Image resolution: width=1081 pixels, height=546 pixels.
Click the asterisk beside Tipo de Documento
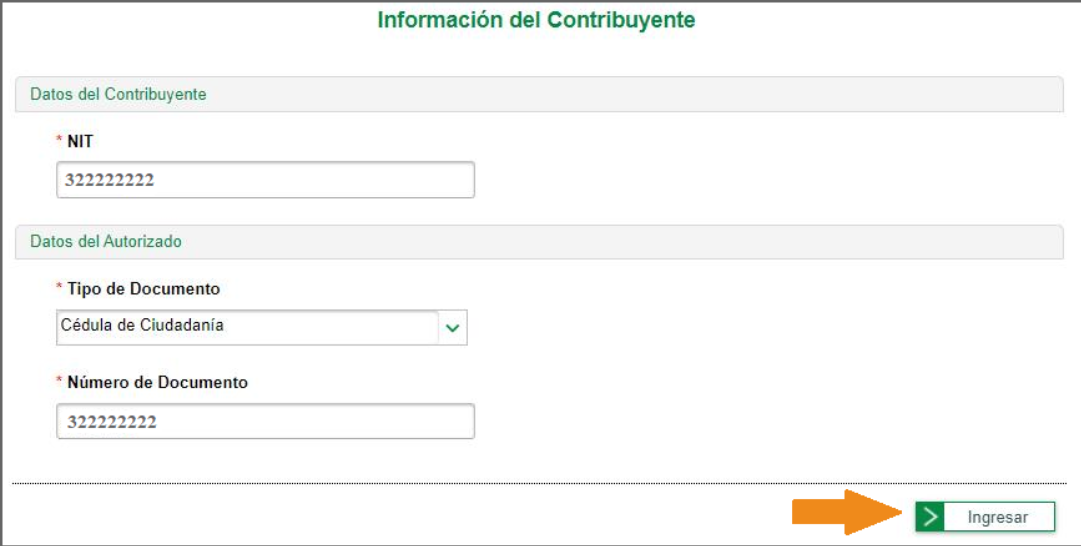59,289
